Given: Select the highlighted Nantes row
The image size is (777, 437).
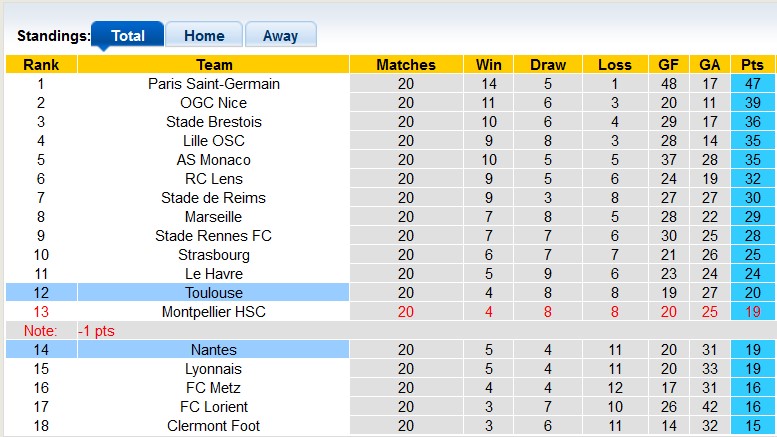Looking at the screenshot, I should pyautogui.click(x=214, y=350).
